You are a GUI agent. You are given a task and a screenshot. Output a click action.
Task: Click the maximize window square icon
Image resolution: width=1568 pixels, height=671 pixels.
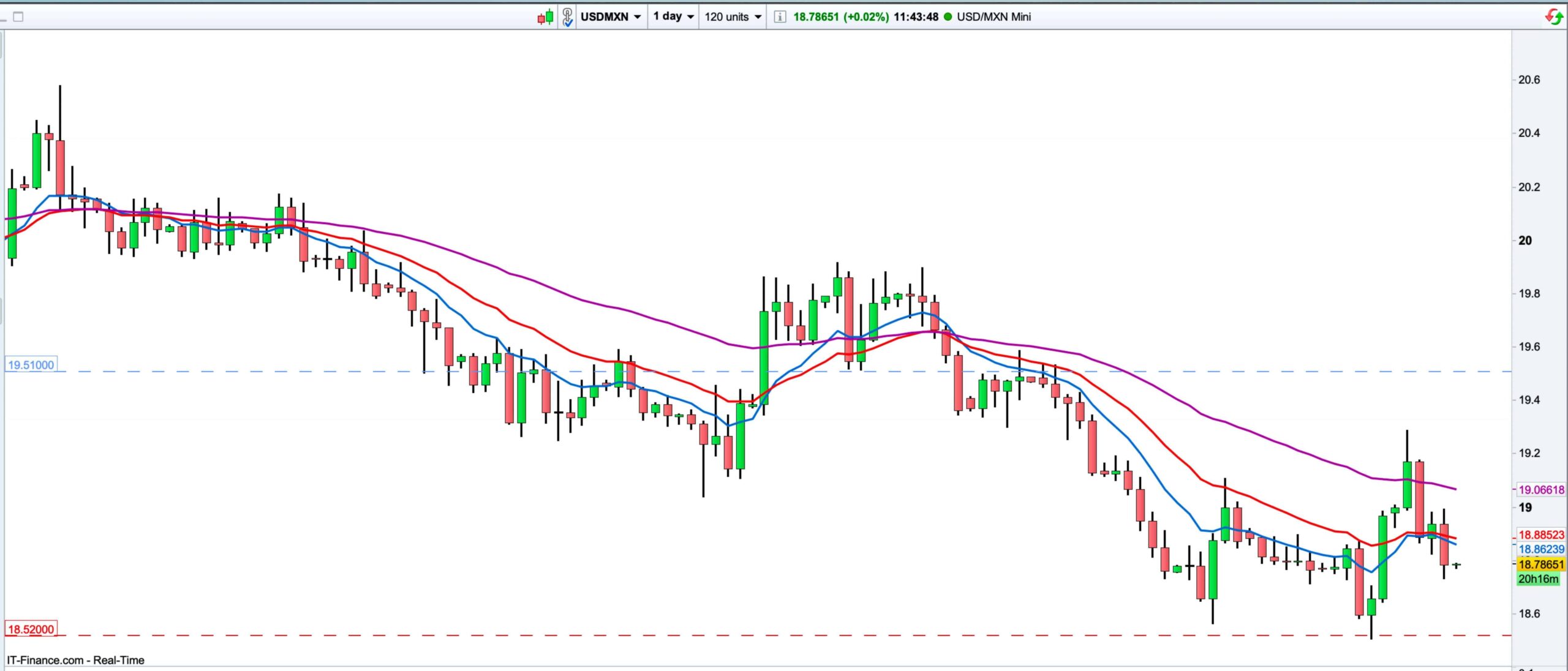(18, 17)
